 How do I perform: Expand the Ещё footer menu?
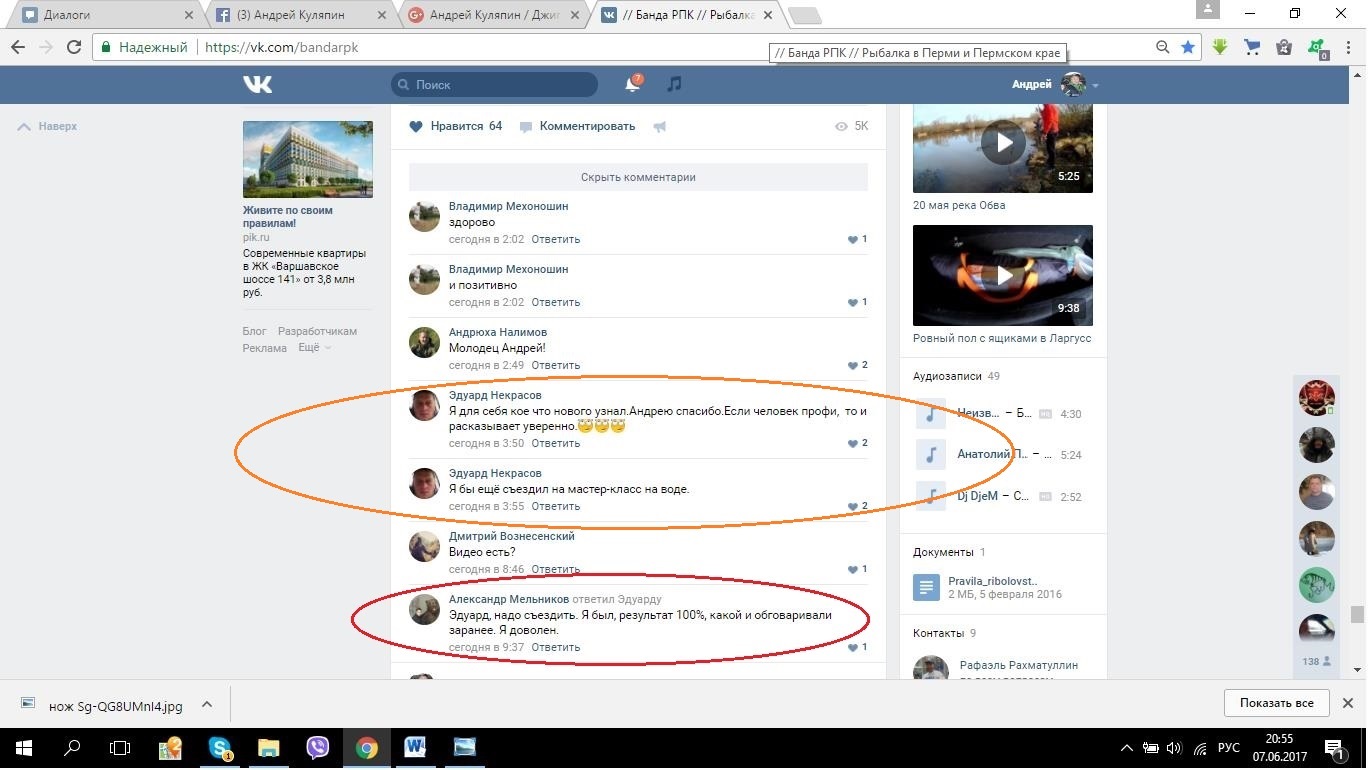pyautogui.click(x=314, y=348)
